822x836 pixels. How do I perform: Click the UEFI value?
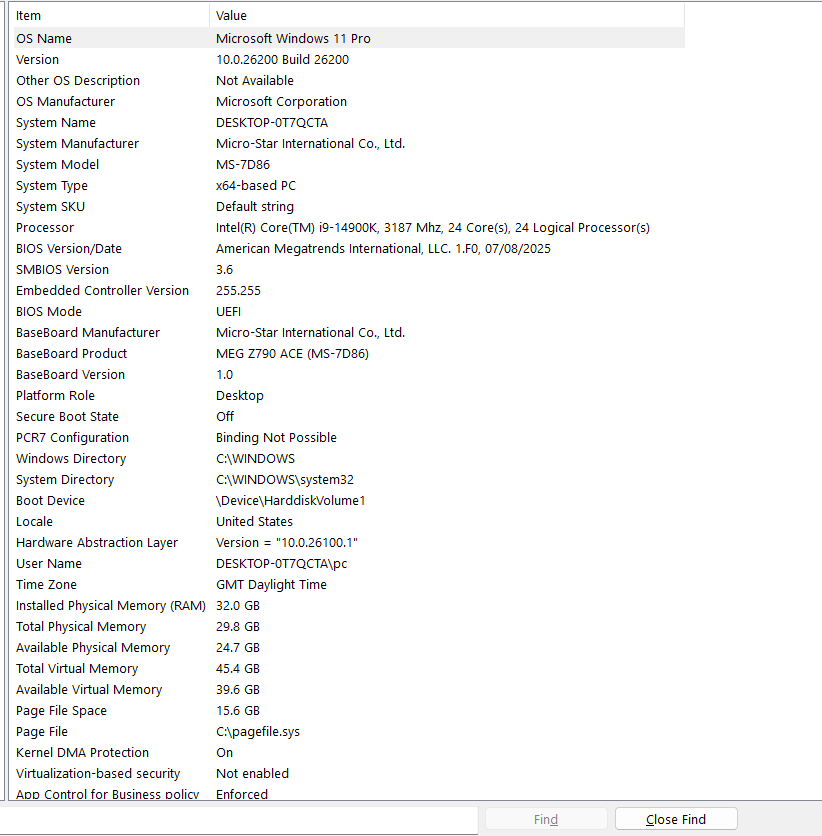228,311
